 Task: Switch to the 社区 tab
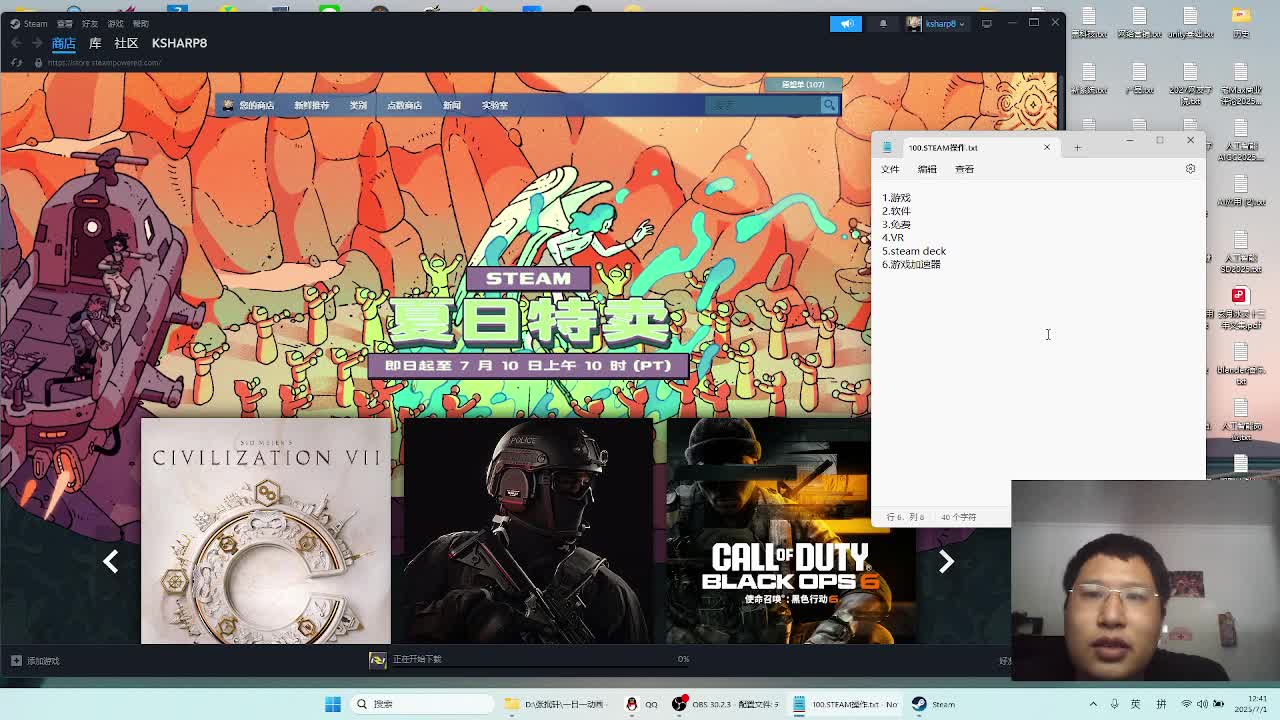(126, 43)
